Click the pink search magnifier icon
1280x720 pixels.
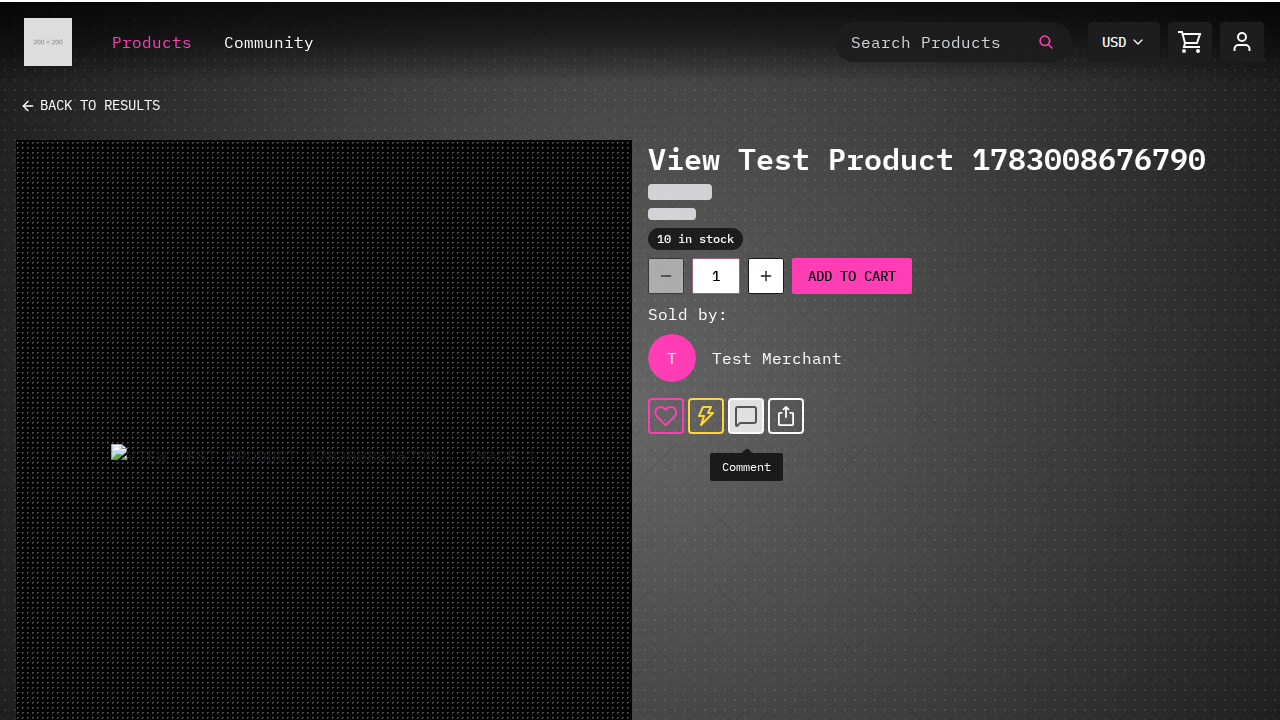1046,42
